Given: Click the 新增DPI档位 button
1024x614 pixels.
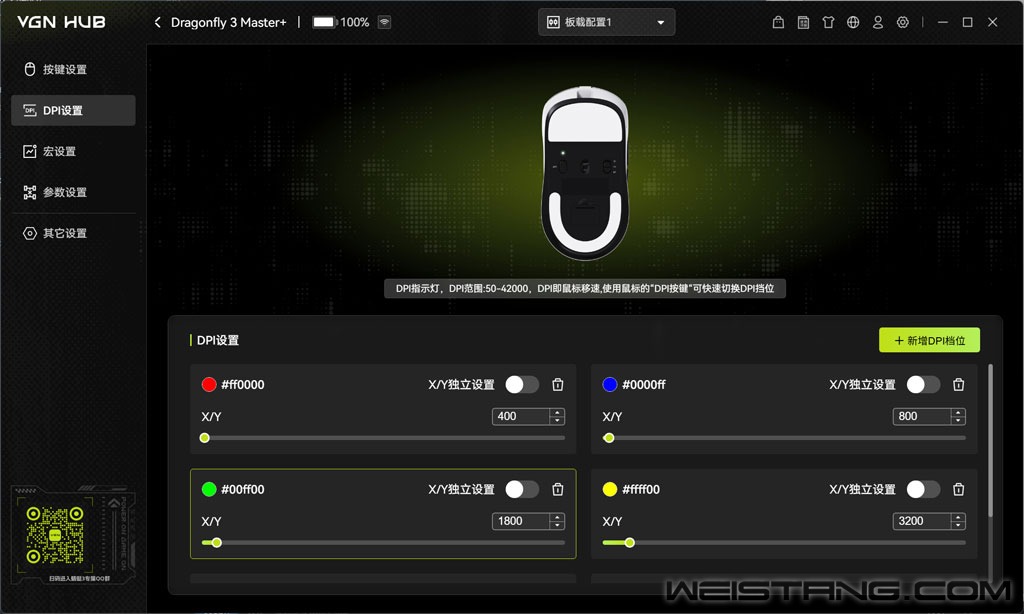Looking at the screenshot, I should pyautogui.click(x=929, y=340).
